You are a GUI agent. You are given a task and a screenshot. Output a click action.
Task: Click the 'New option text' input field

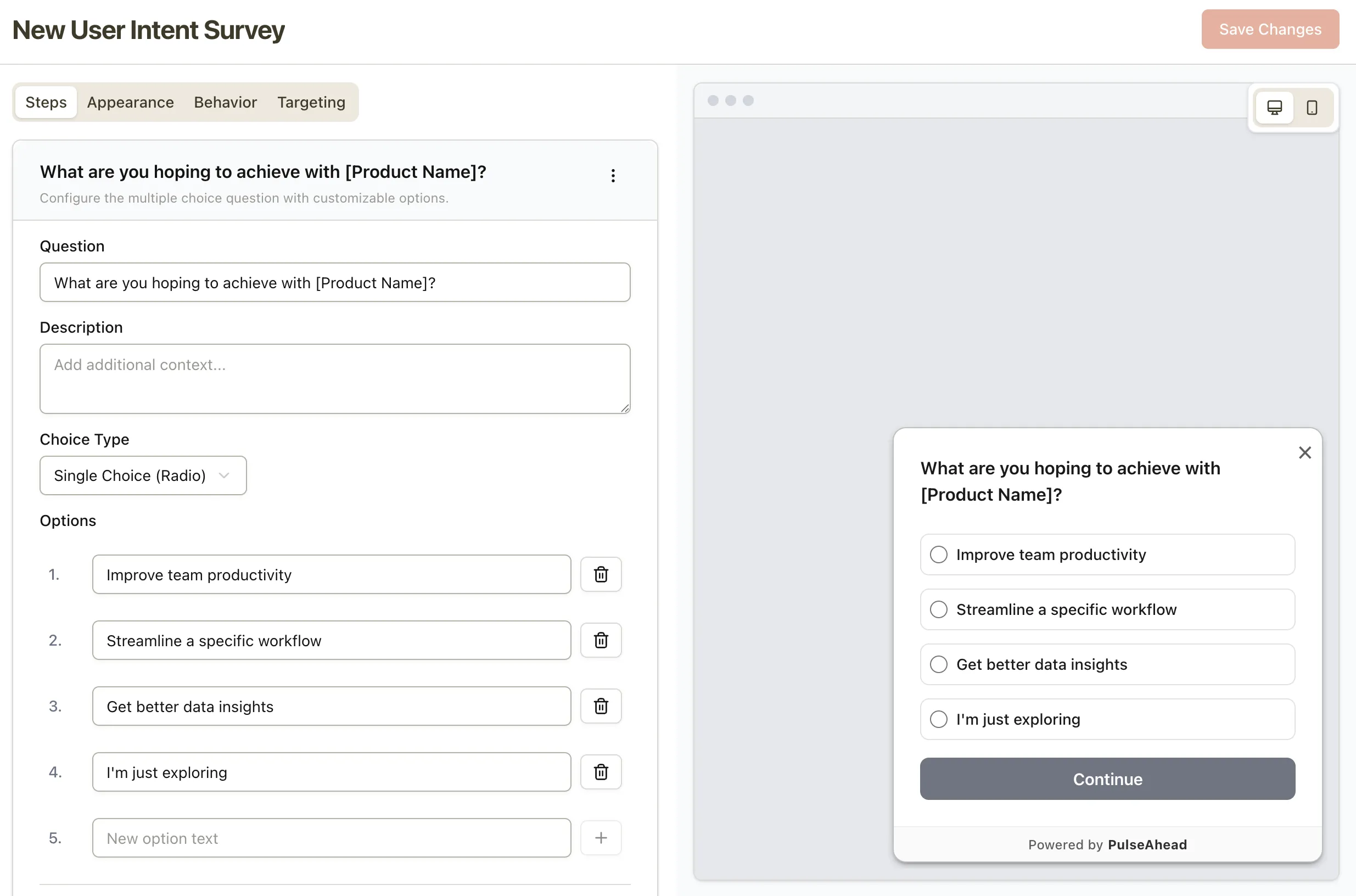[x=332, y=838]
